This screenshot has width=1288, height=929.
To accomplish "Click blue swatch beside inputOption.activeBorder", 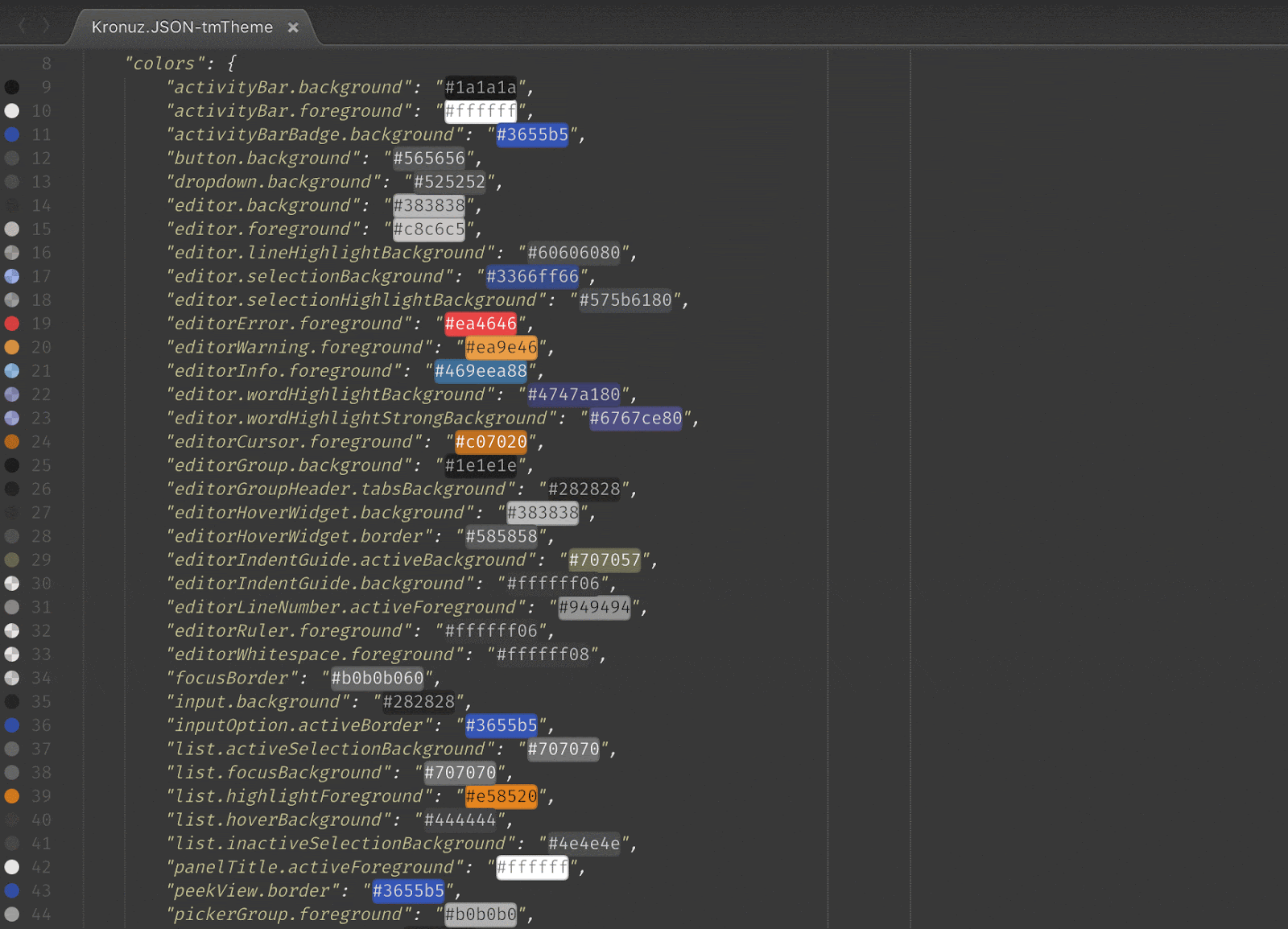I will pos(13,725).
